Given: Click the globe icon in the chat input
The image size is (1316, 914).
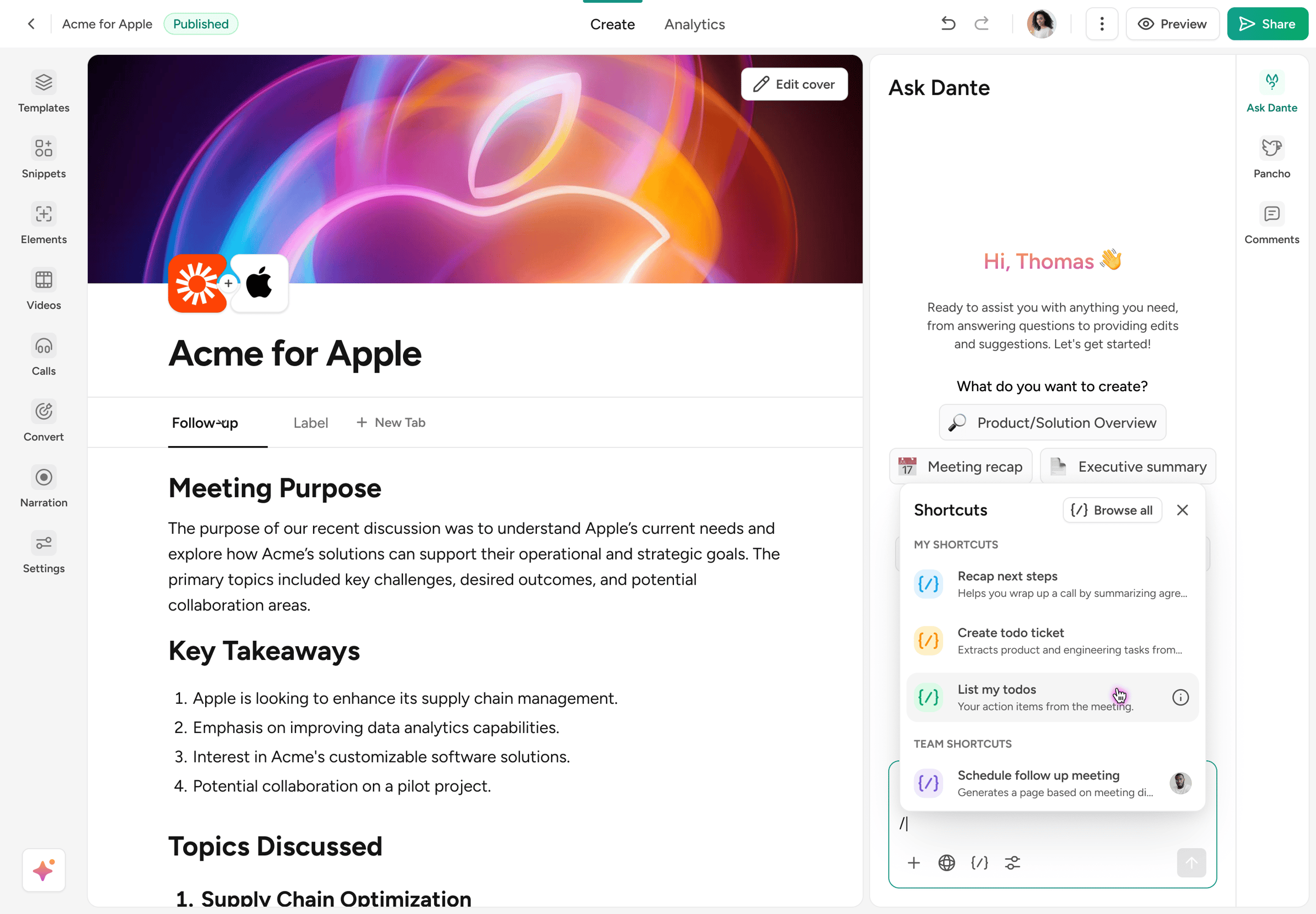Looking at the screenshot, I should point(946,862).
